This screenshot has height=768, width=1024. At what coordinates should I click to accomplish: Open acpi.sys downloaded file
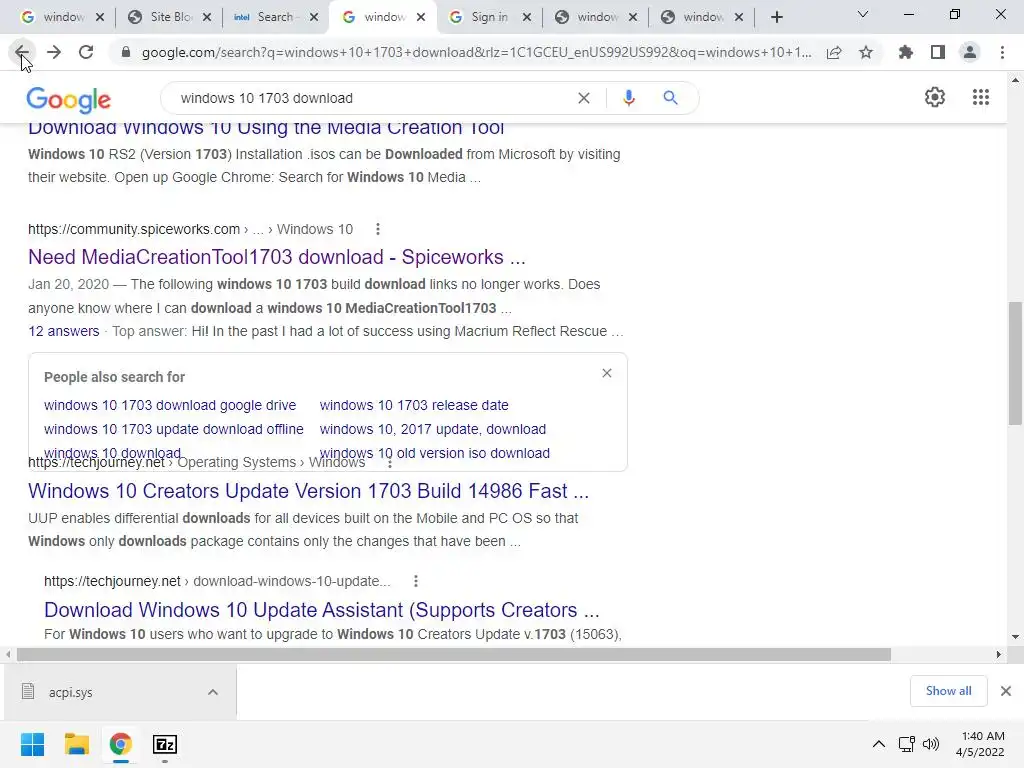[71, 692]
